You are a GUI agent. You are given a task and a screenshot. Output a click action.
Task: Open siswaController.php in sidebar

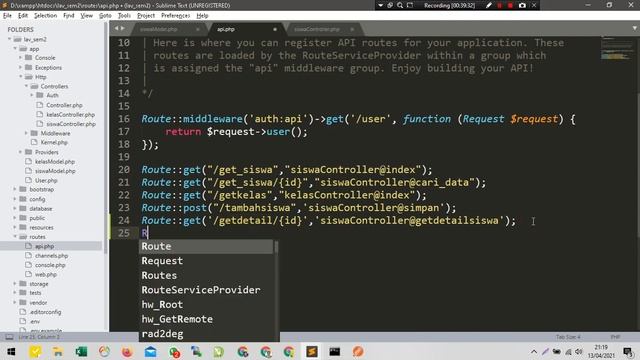click(x=71, y=124)
